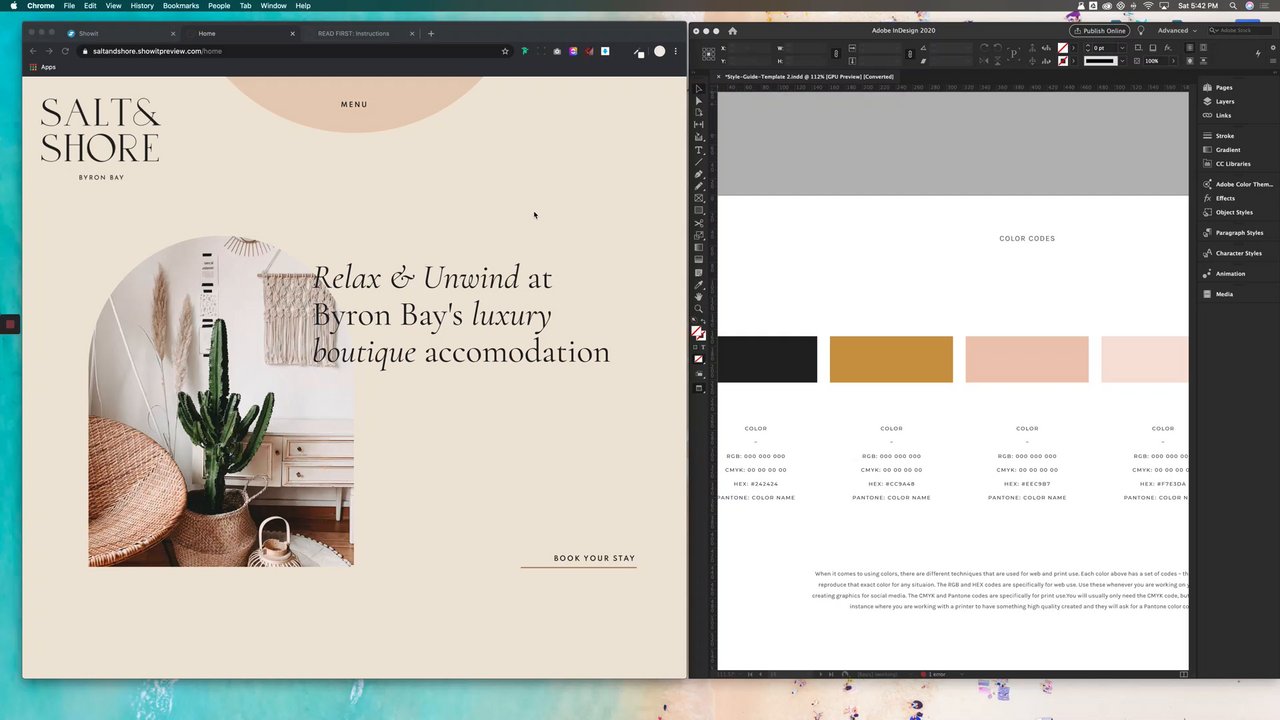Open the CC Libraries panel
Viewport: 1280px width, 720px height.
point(1232,164)
